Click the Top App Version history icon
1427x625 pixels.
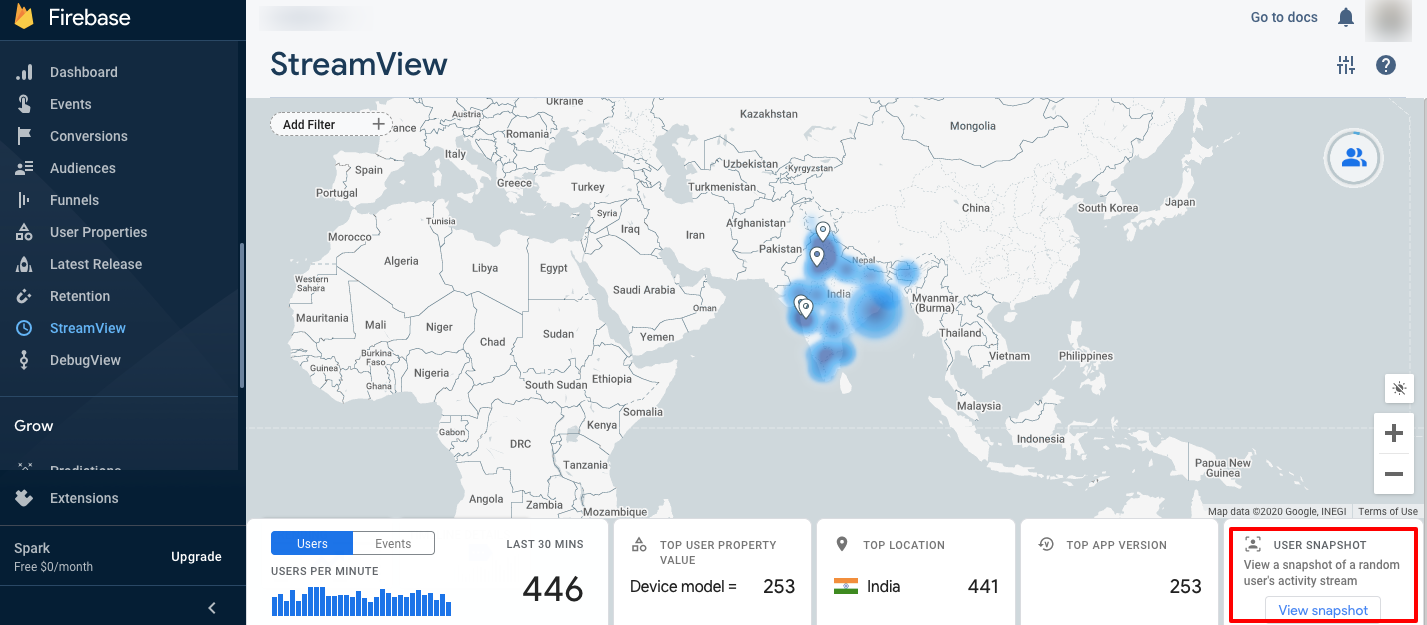tap(1046, 544)
